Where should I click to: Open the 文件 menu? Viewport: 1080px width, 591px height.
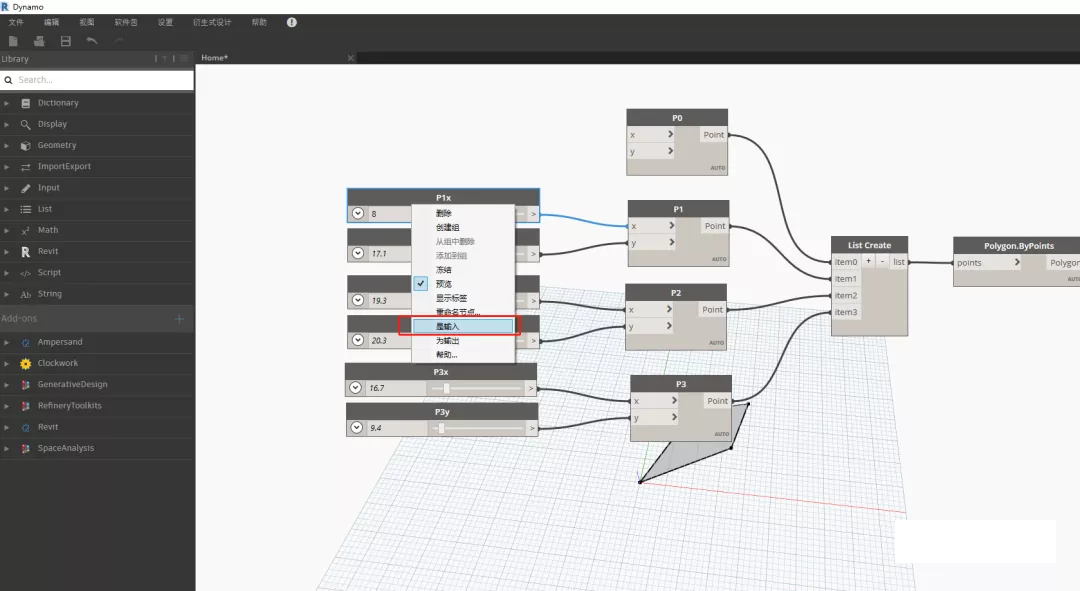(16, 23)
